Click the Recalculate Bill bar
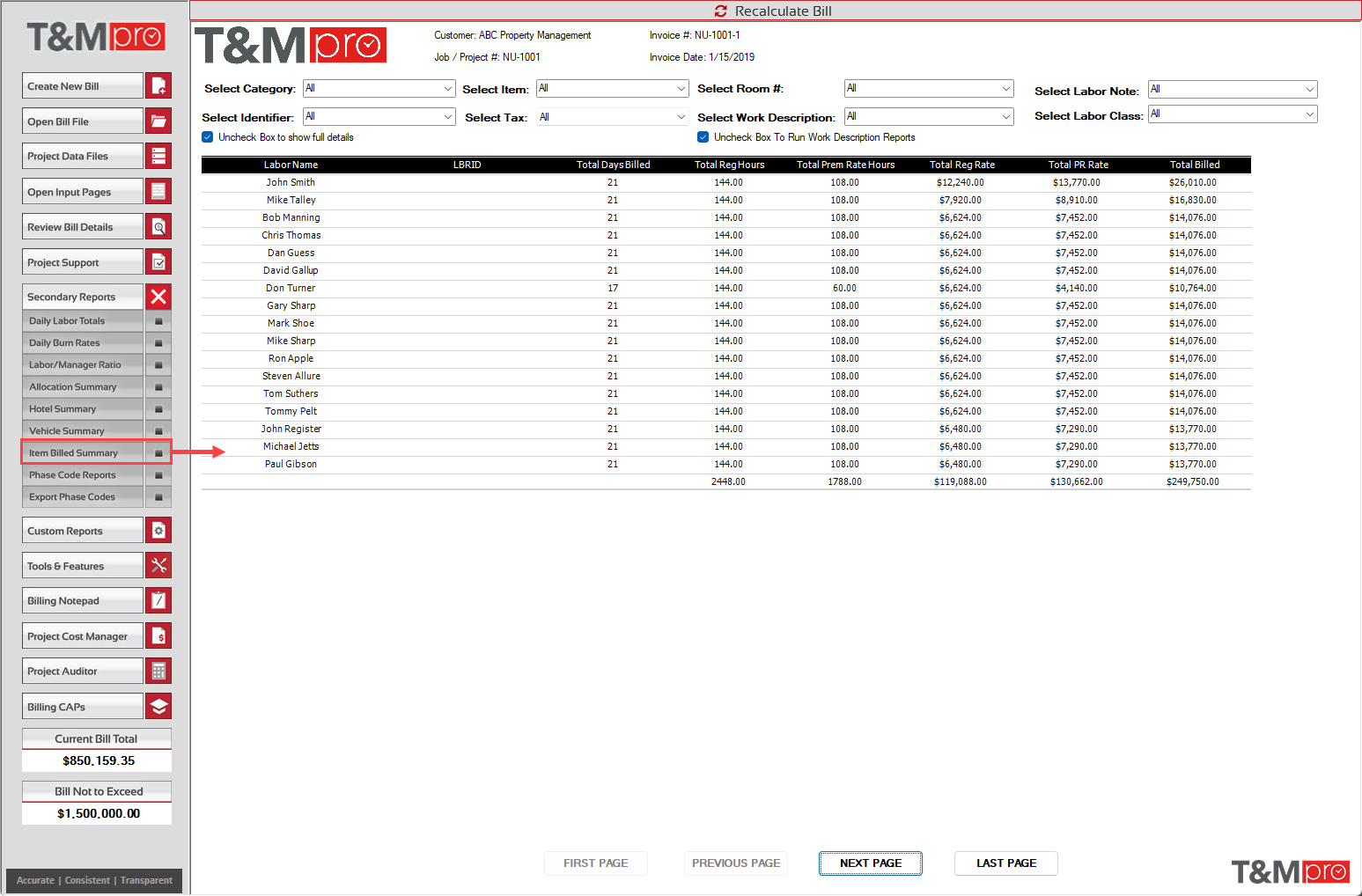The width and height of the screenshot is (1362, 896). (776, 11)
